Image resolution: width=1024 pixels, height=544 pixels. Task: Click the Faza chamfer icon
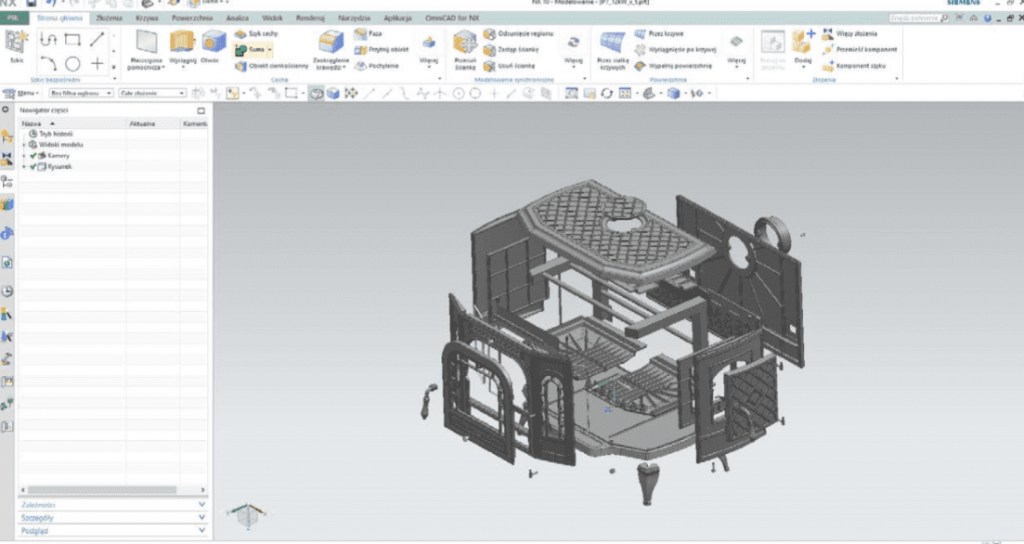coord(361,33)
